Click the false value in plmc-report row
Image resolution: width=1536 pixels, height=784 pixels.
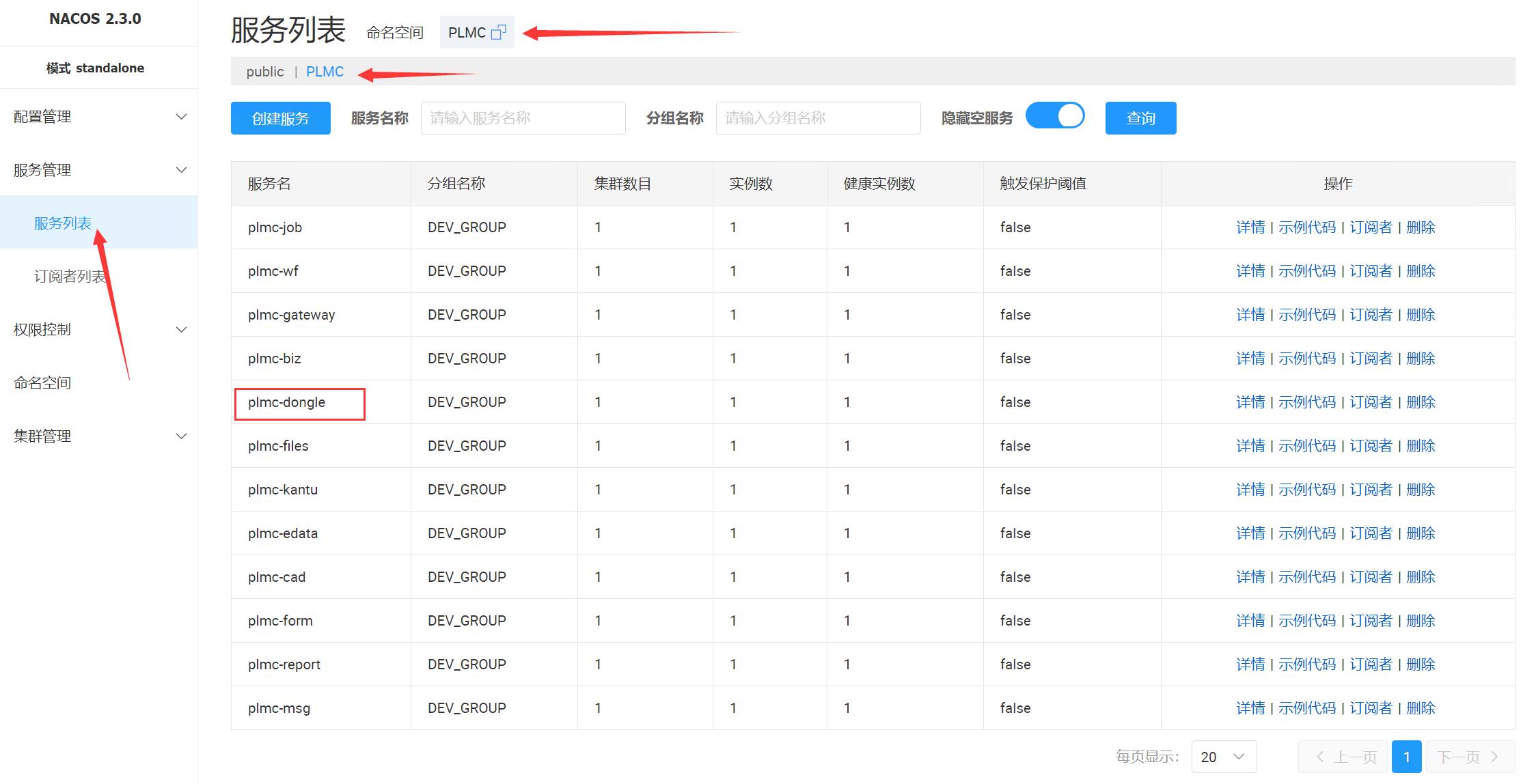coord(1015,664)
